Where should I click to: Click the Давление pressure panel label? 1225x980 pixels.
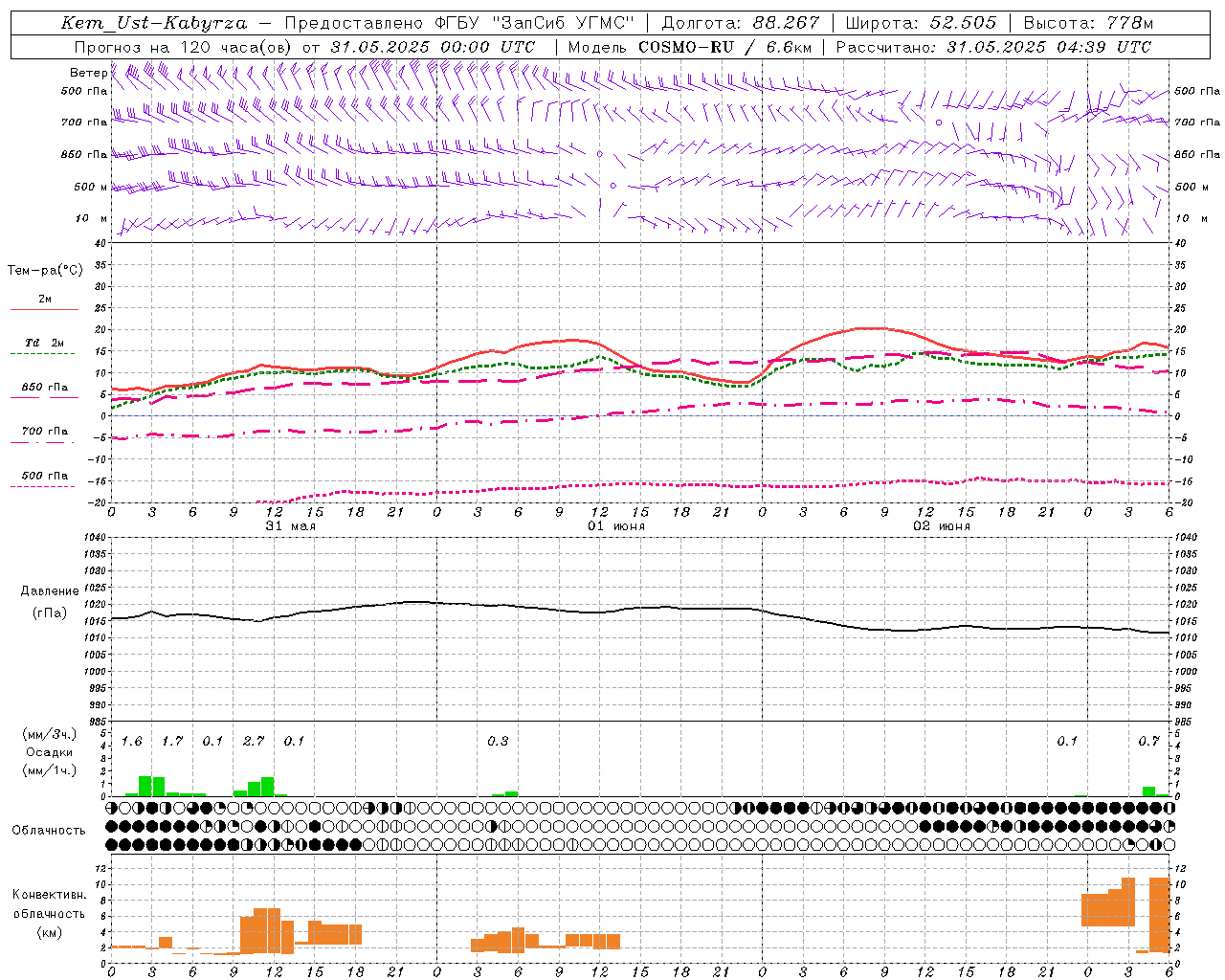[50, 591]
